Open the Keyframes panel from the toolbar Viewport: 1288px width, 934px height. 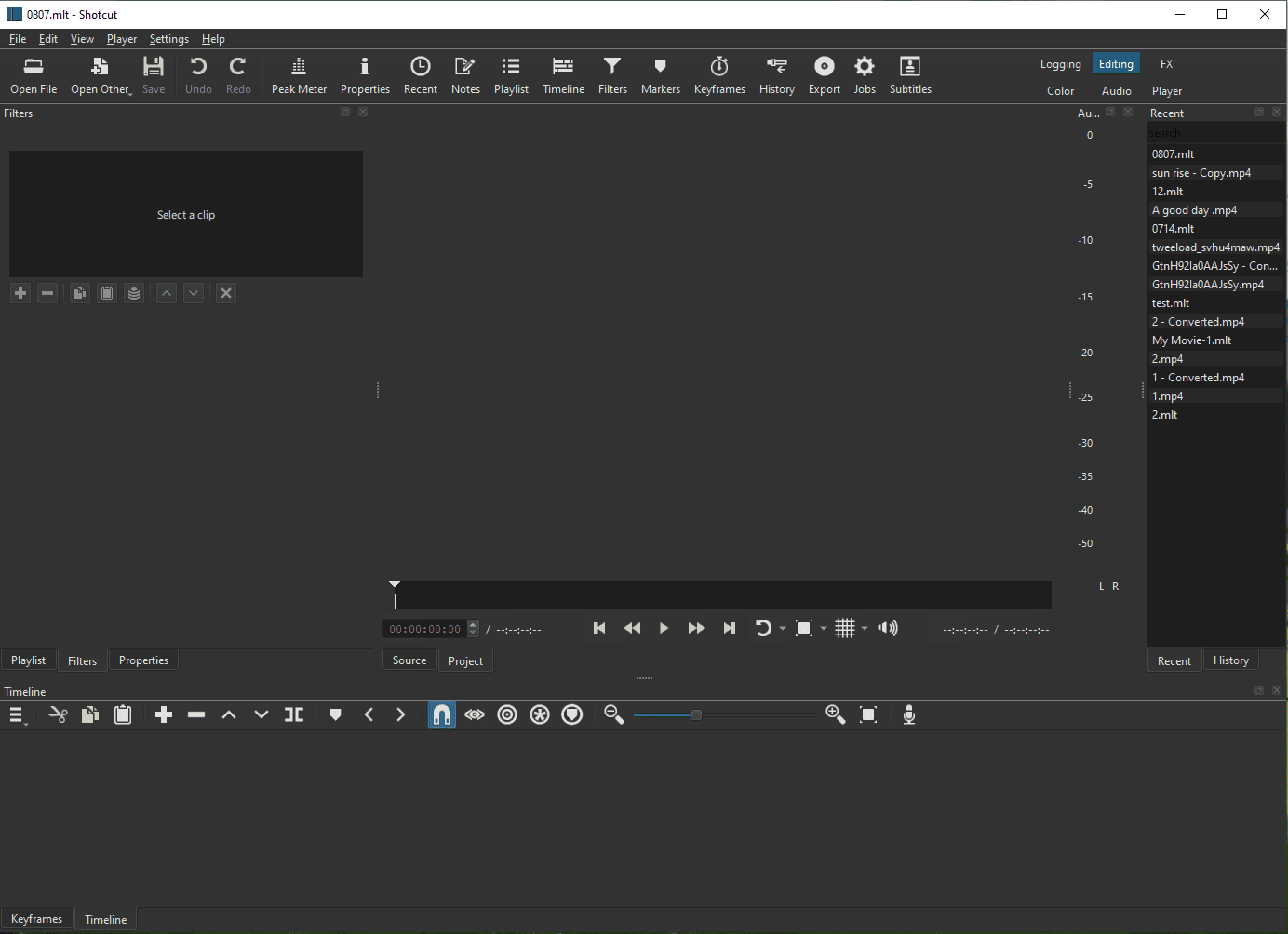pos(719,75)
